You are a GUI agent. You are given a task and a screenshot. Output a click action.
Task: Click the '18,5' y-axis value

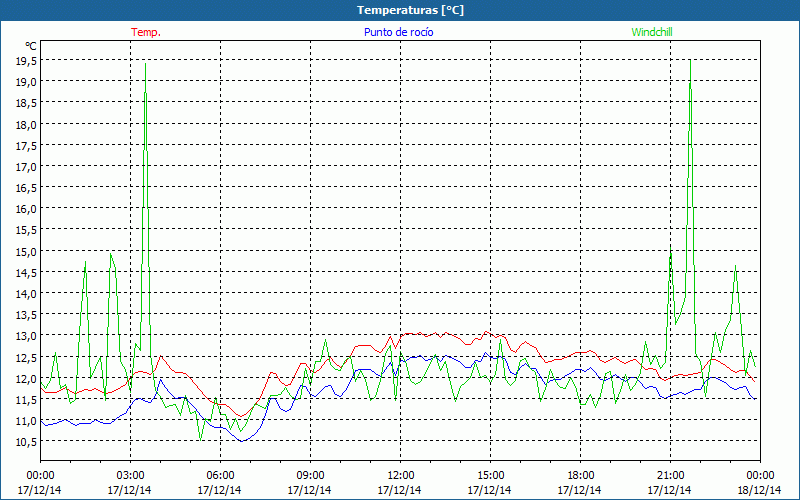[x=27, y=103]
